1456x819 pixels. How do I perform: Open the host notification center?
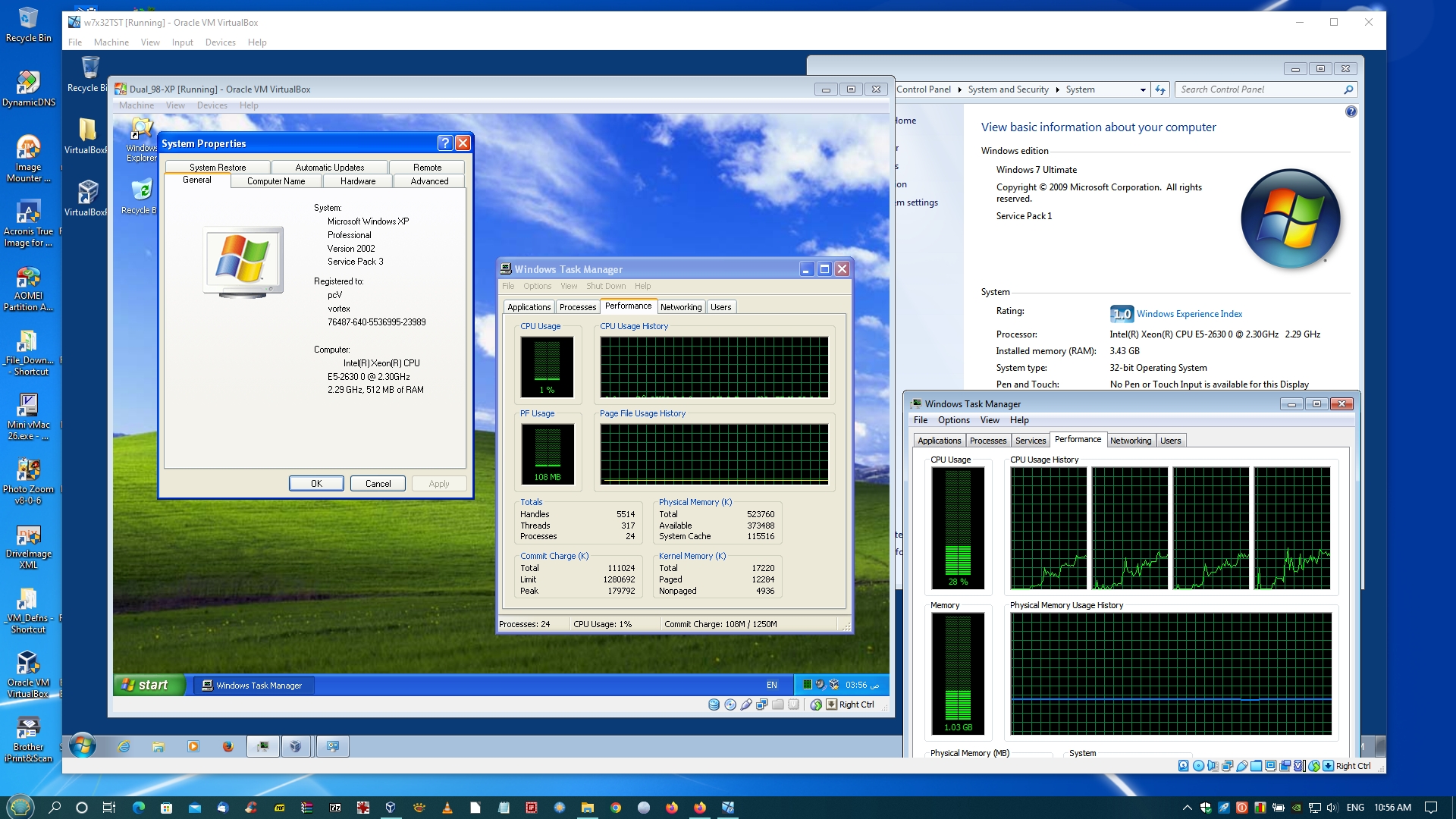(1431, 808)
